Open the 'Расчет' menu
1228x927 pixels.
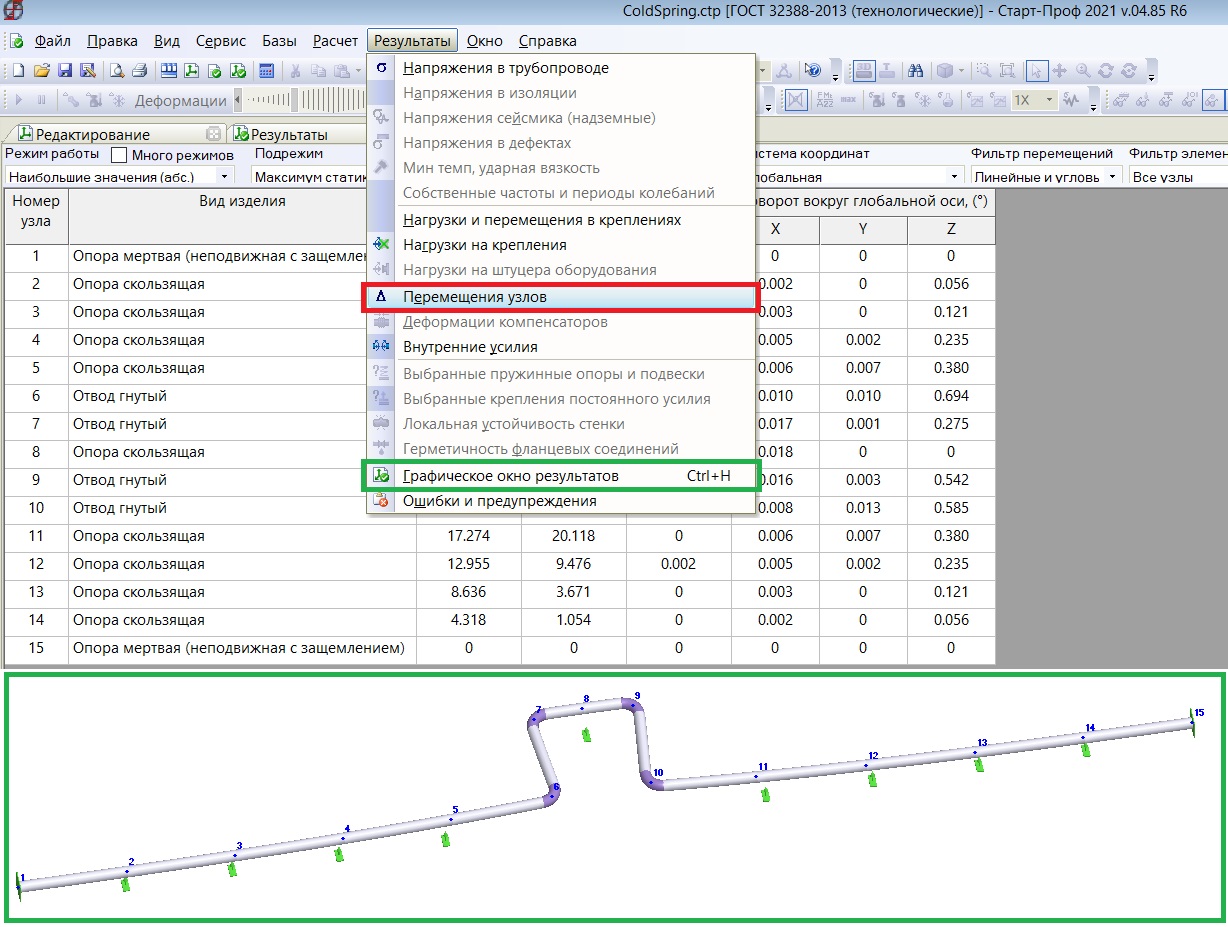335,41
